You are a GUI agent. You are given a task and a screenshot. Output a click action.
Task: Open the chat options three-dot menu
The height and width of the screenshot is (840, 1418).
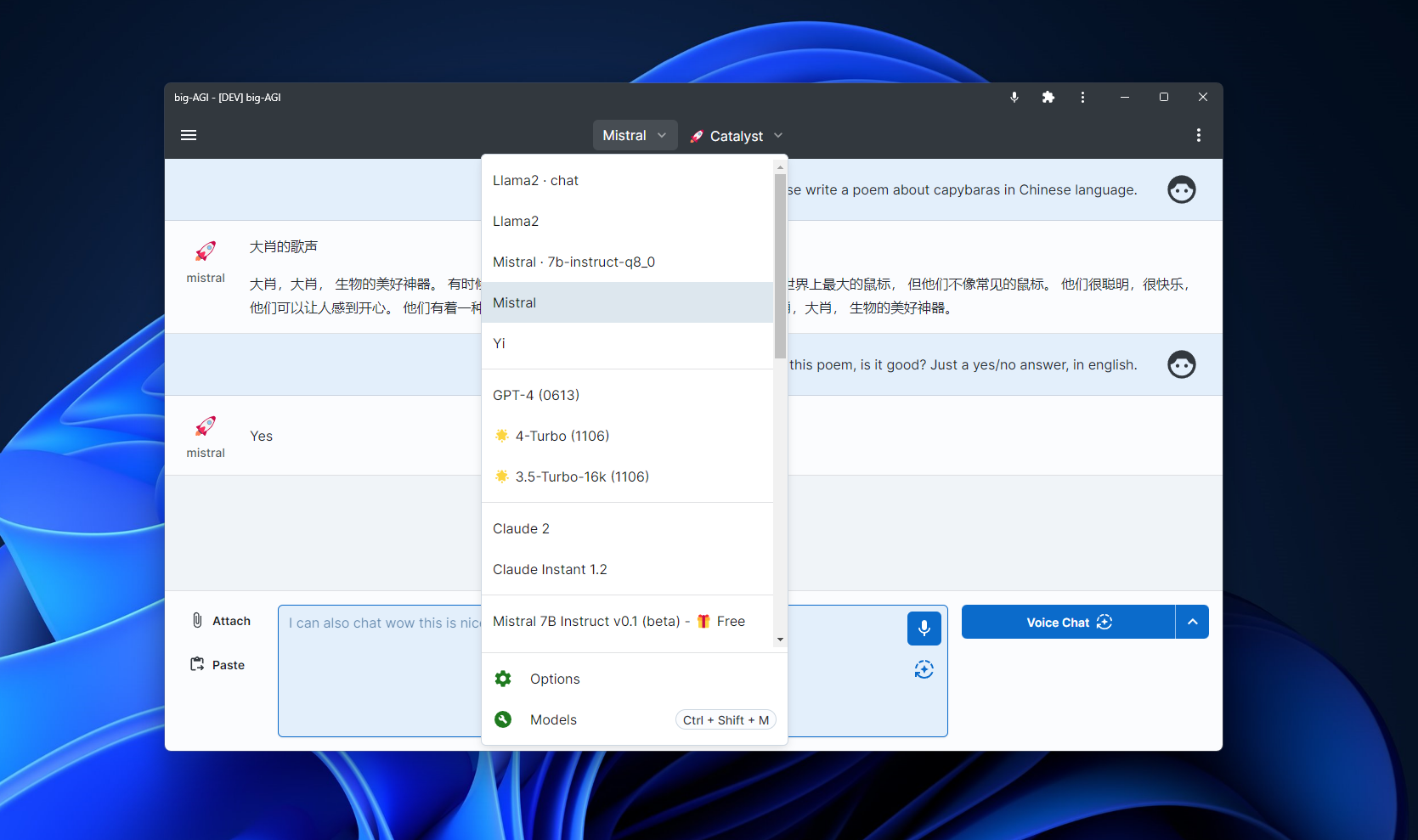tap(1198, 135)
